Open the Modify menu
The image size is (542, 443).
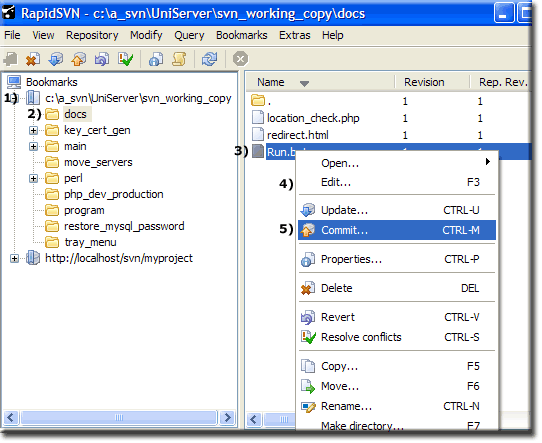[x=146, y=35]
